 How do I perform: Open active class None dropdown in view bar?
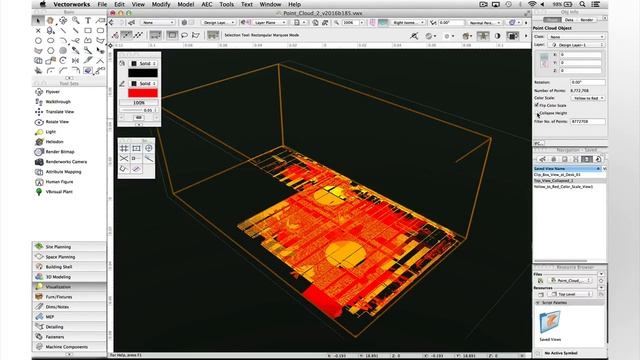[157, 22]
